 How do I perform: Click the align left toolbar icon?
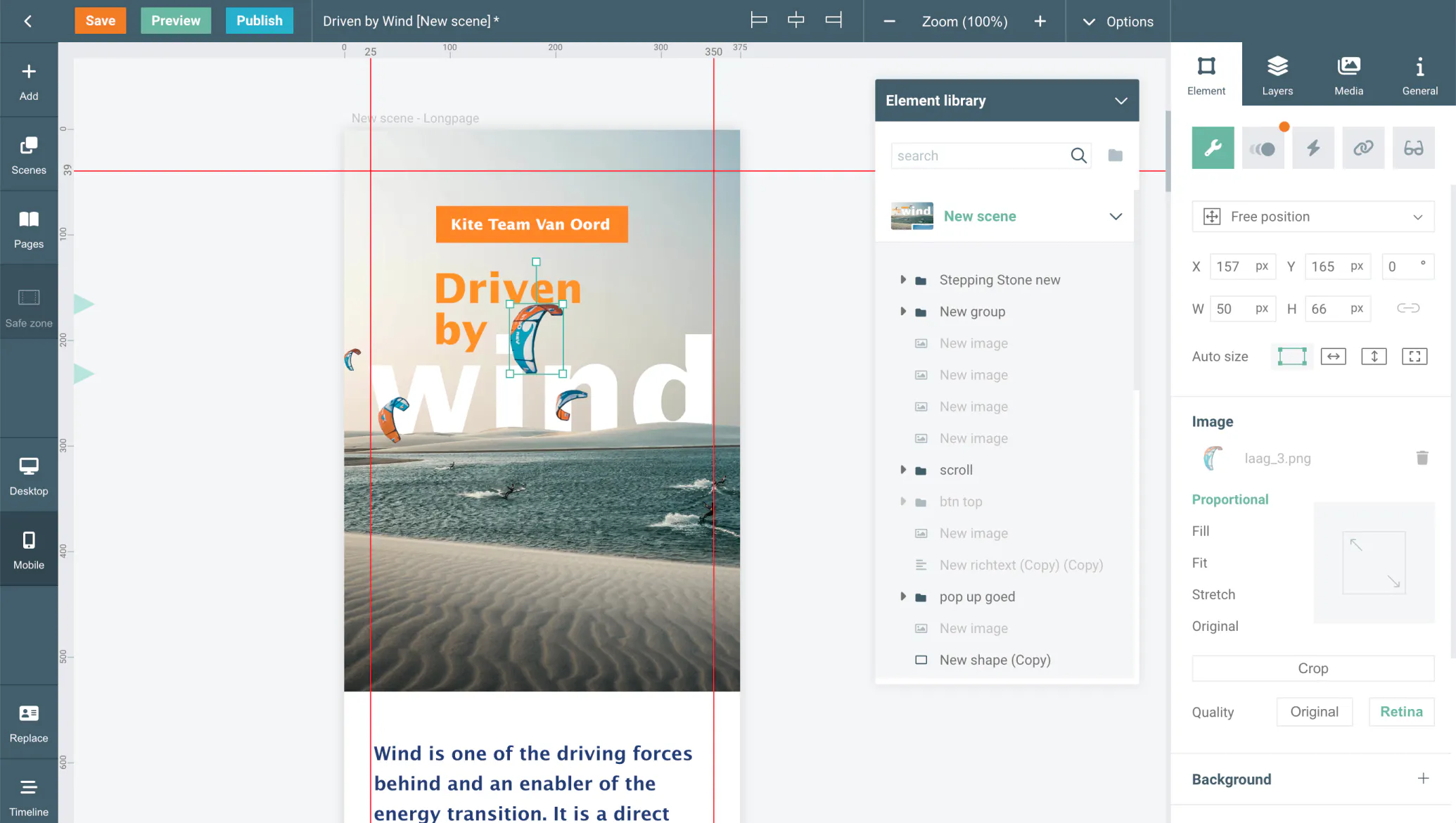[758, 20]
